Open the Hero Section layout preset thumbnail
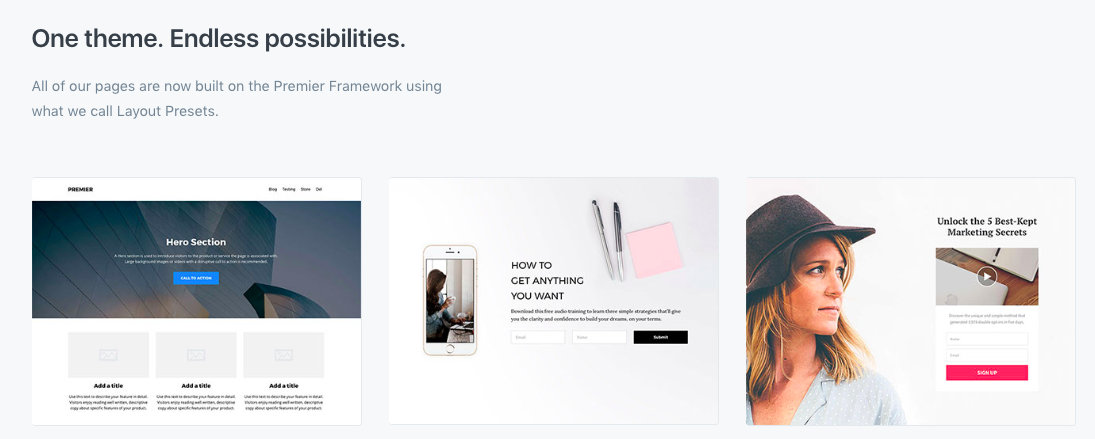The height and width of the screenshot is (439, 1095). (196, 301)
